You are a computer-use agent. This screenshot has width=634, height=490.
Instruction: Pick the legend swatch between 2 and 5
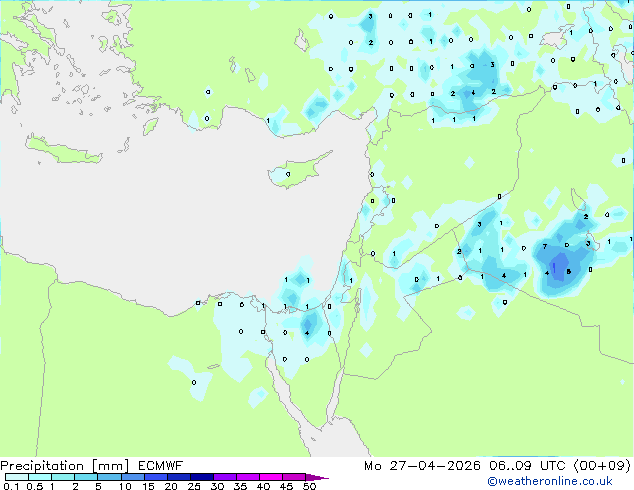(x=86, y=477)
